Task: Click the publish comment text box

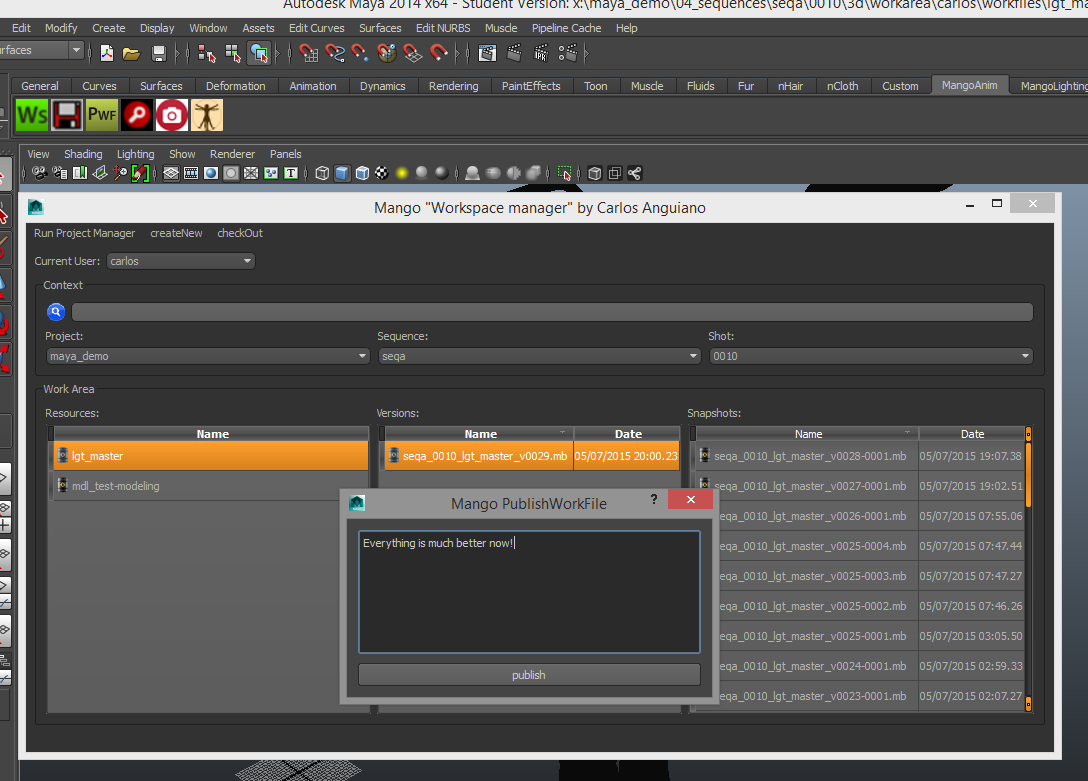Action: coord(529,592)
